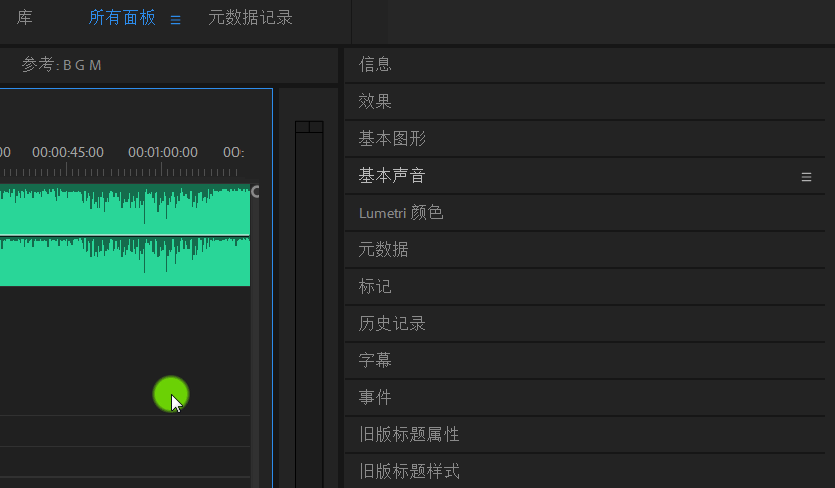Click the vertical zoom scrollbar handle beside waveform
This screenshot has width=835, height=488.
tap(255, 192)
